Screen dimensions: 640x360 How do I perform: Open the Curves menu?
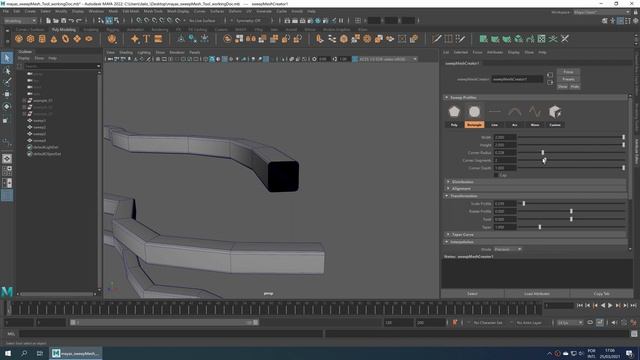(x=199, y=11)
